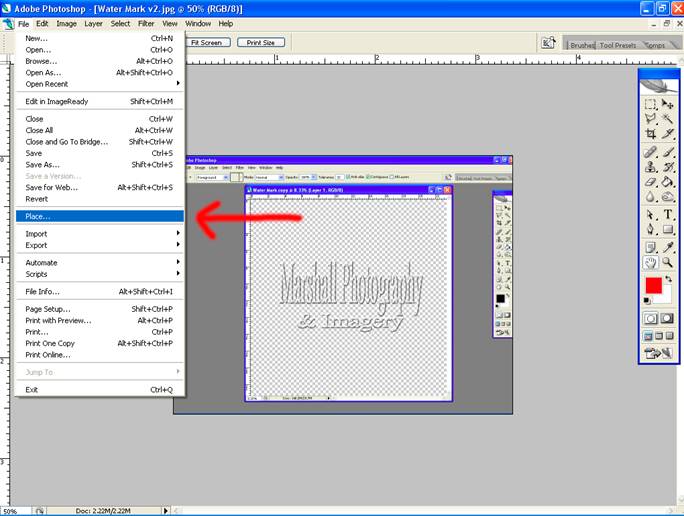Image resolution: width=684 pixels, height=516 pixels.
Task: Select the Blur tool
Action: click(x=650, y=197)
